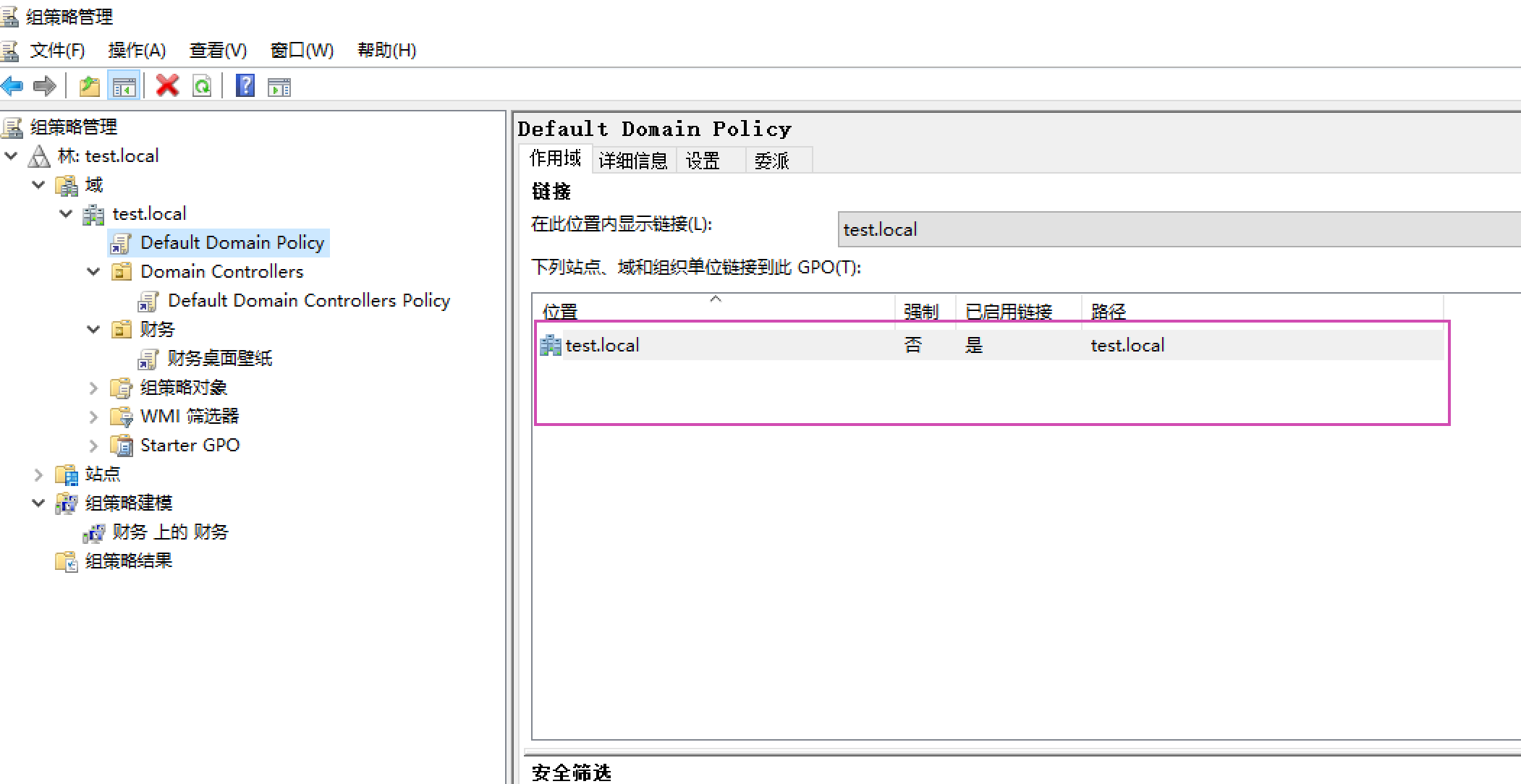Toggle the action pane toolbar icon

coord(279,87)
